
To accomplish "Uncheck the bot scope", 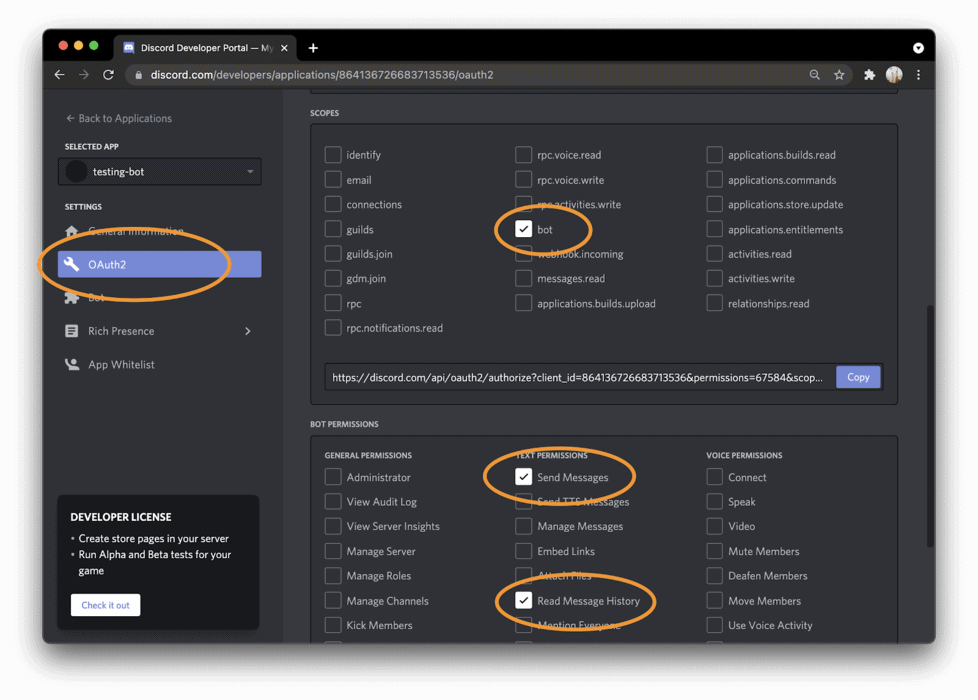I will (524, 229).
